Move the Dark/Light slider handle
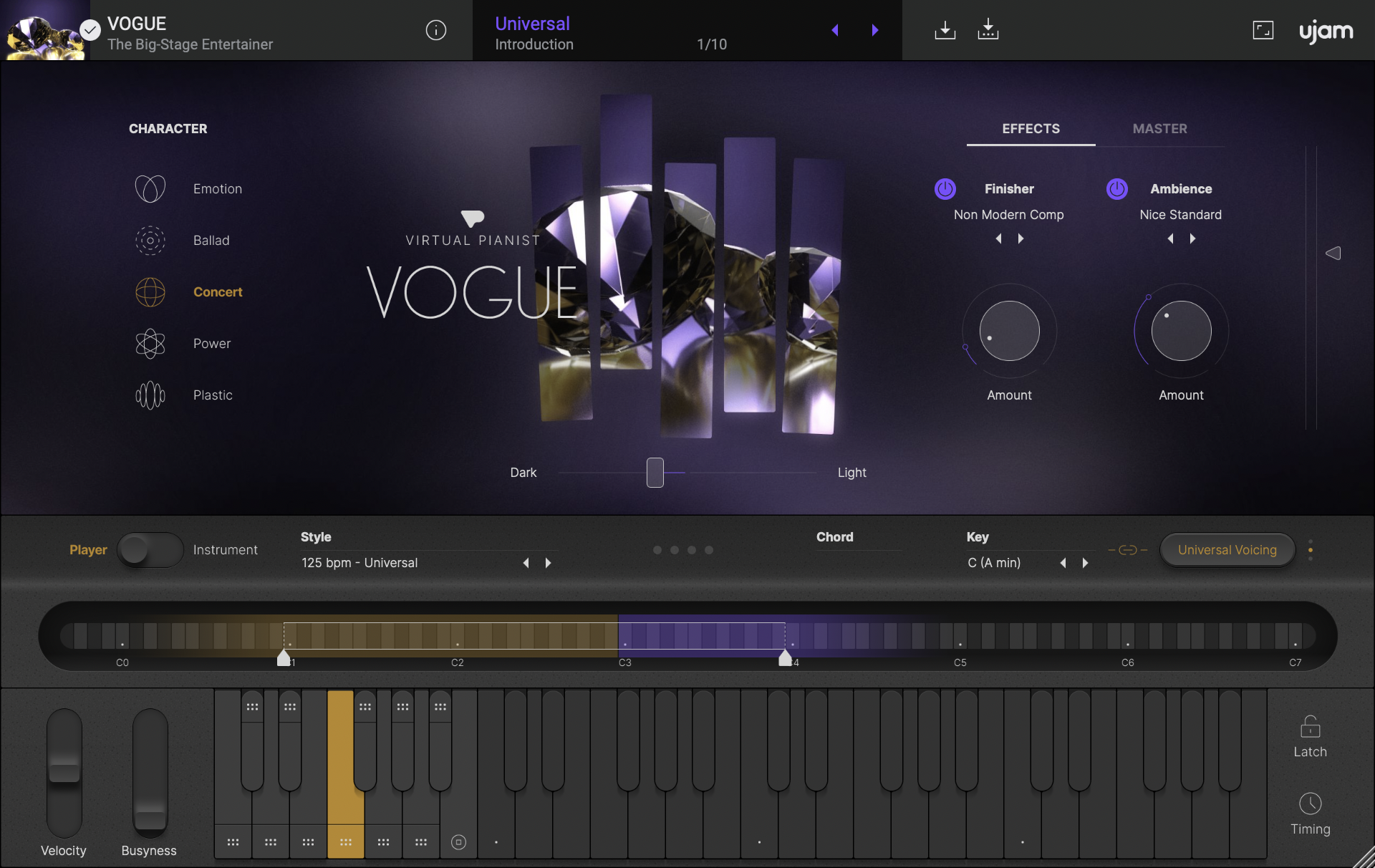1375x868 pixels. tap(655, 472)
